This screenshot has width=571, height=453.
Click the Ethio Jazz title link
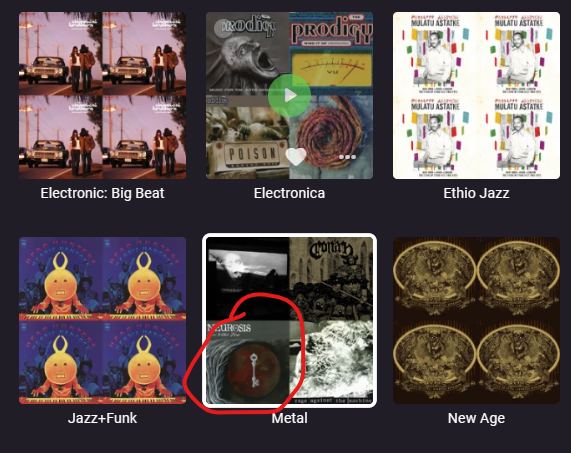pyautogui.click(x=476, y=193)
